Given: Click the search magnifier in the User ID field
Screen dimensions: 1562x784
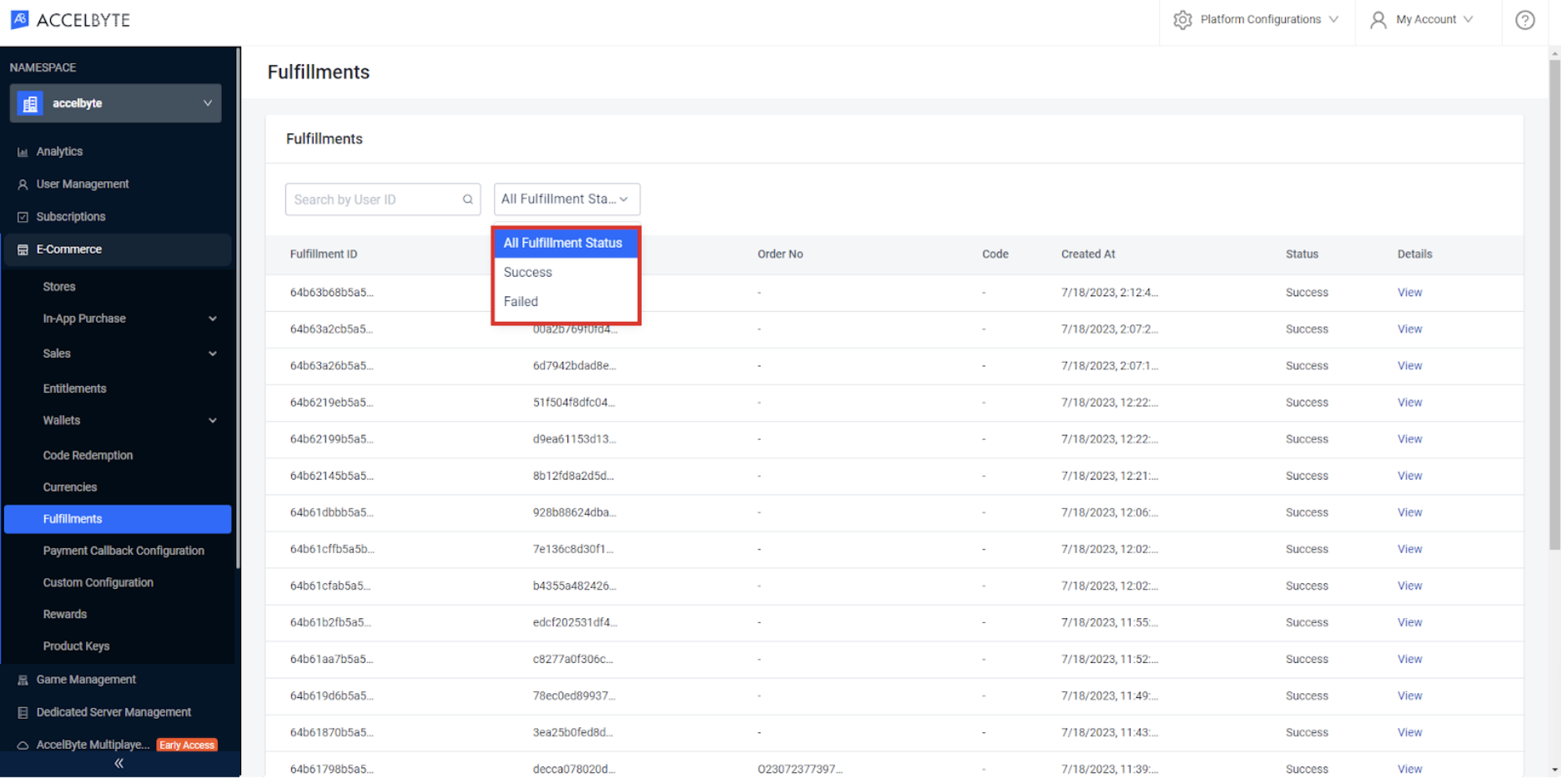Looking at the screenshot, I should click(x=467, y=199).
